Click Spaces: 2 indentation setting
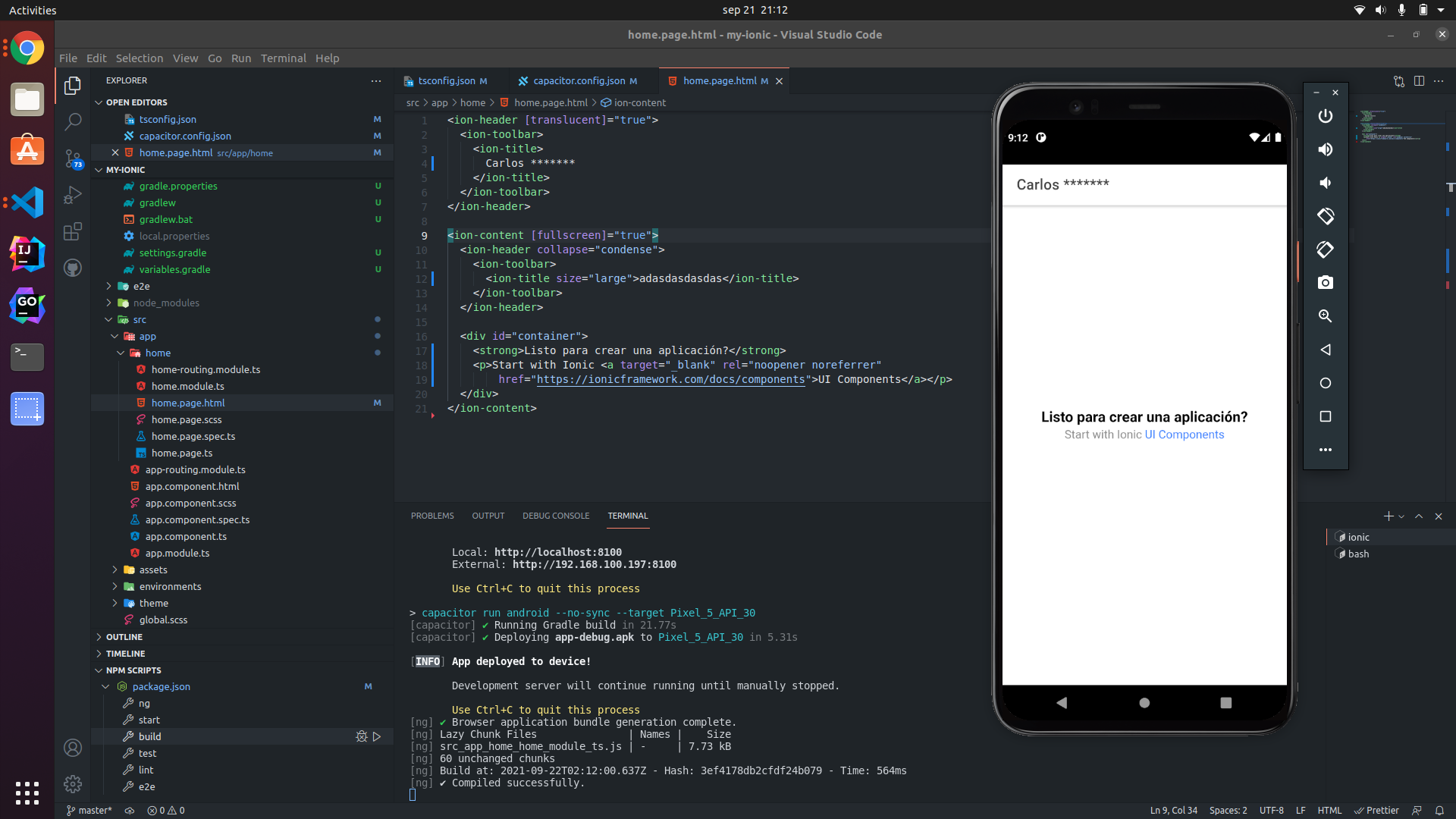Image resolution: width=1456 pixels, height=819 pixels. click(x=1228, y=810)
